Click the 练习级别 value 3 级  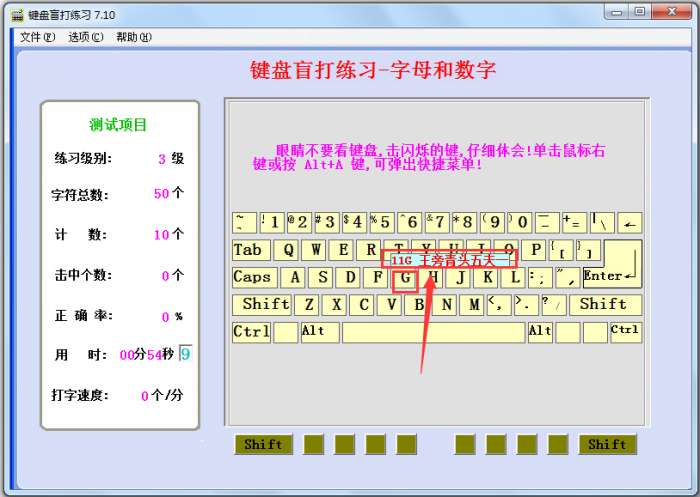(x=171, y=159)
